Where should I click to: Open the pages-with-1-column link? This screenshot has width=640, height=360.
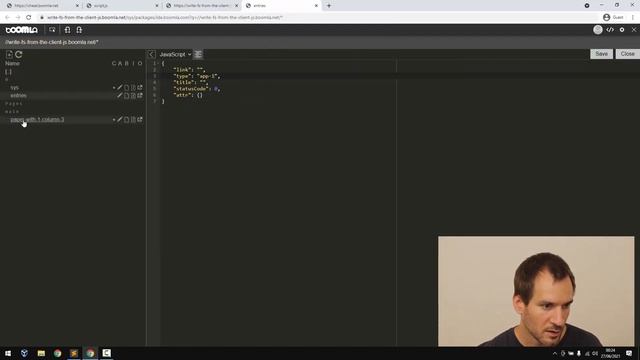point(37,120)
